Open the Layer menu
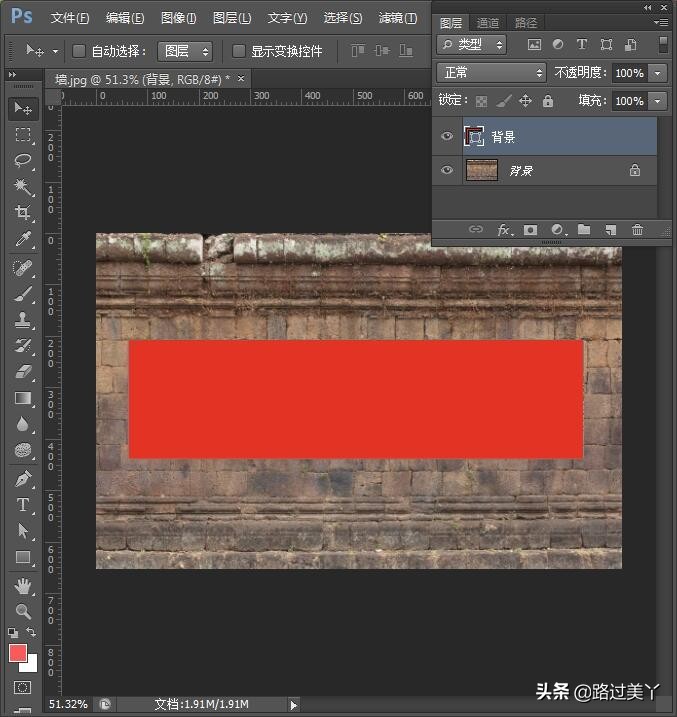This screenshot has width=677, height=717. (232, 18)
